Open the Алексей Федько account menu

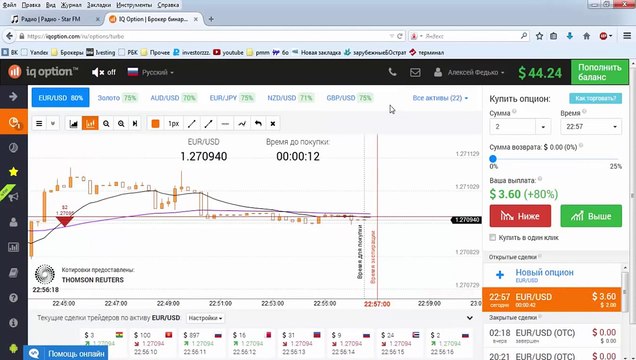469,72
